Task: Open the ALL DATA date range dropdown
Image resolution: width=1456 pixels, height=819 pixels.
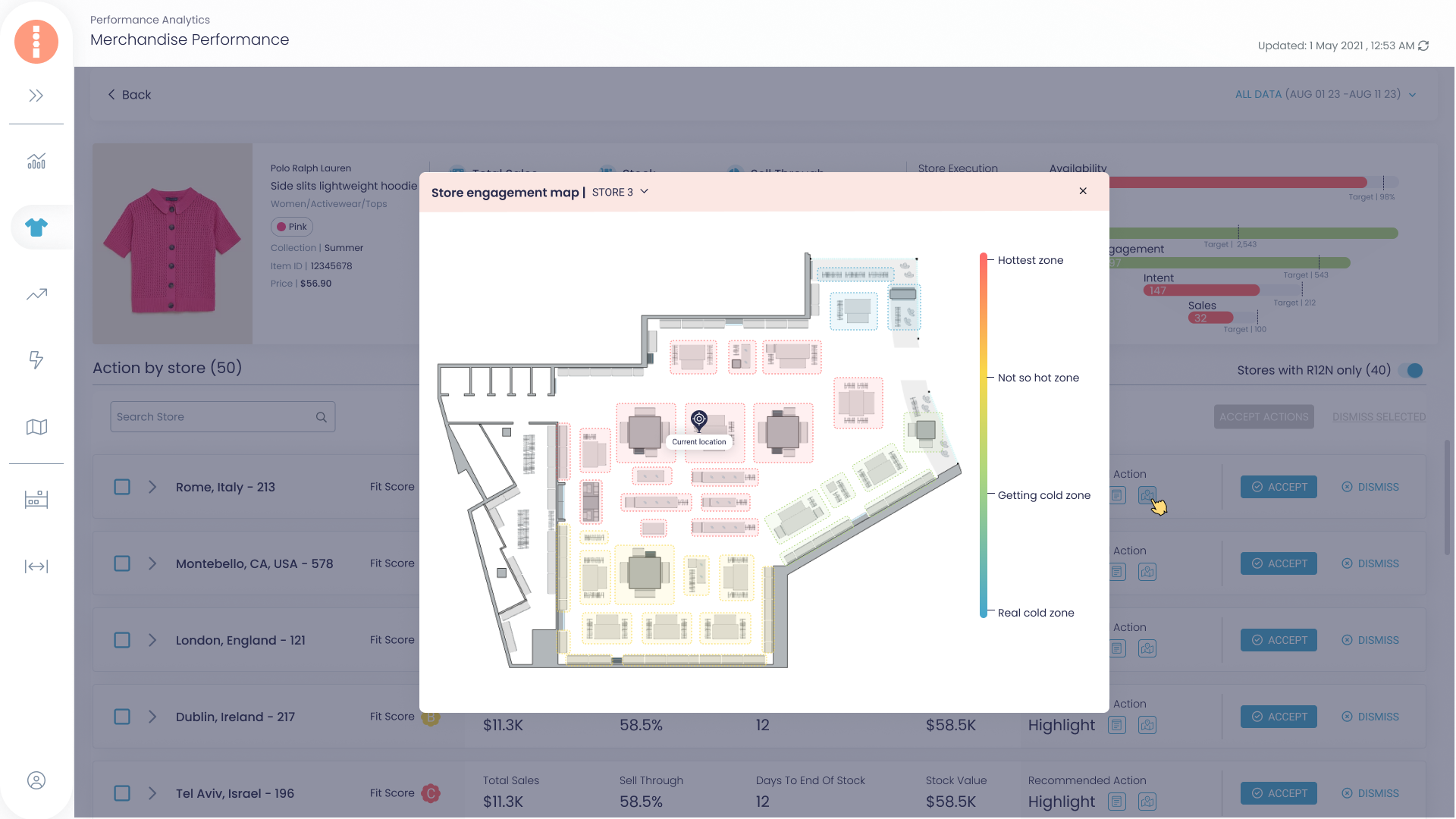Action: (x=1326, y=95)
